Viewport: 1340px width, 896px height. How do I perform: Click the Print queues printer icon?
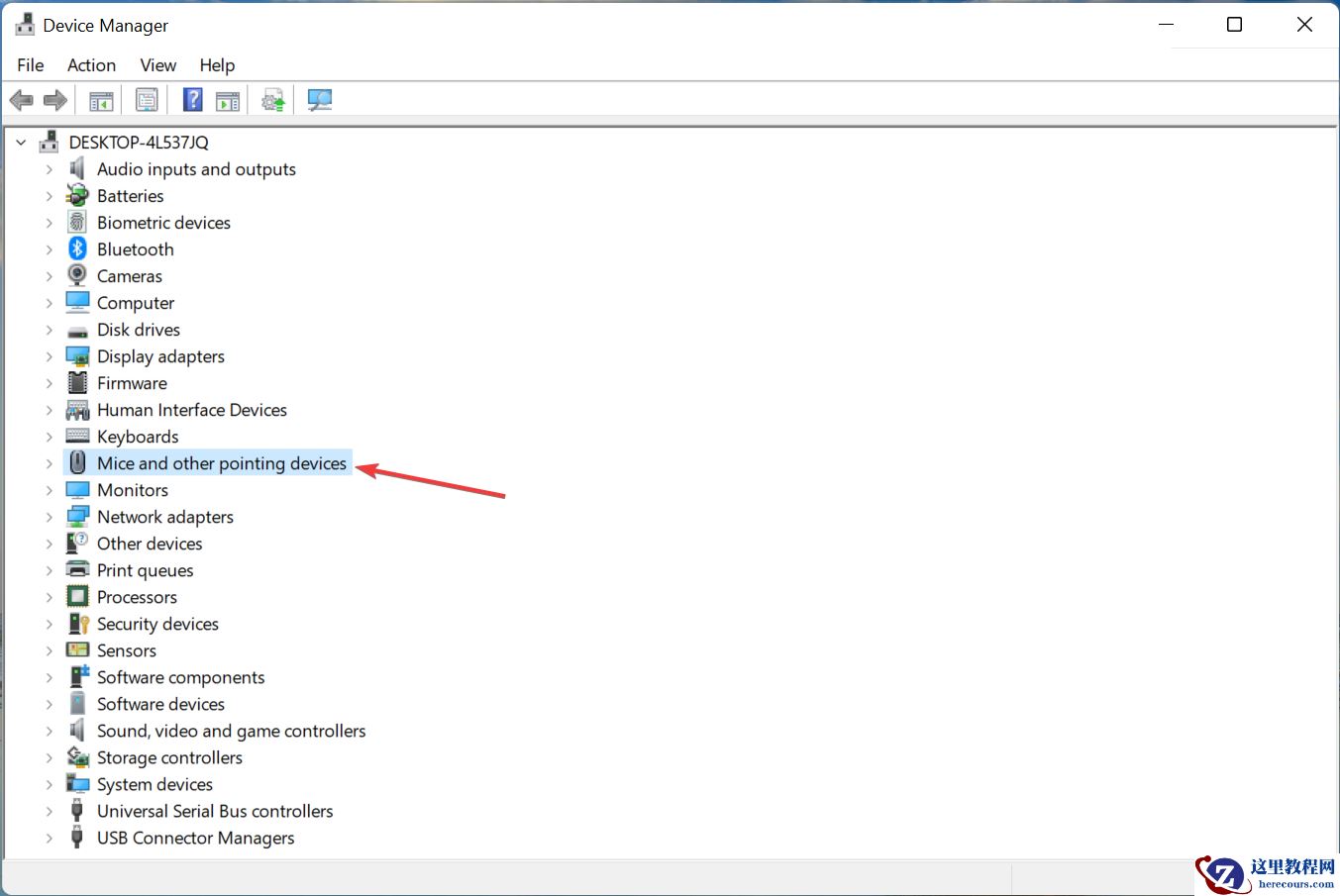(x=77, y=570)
